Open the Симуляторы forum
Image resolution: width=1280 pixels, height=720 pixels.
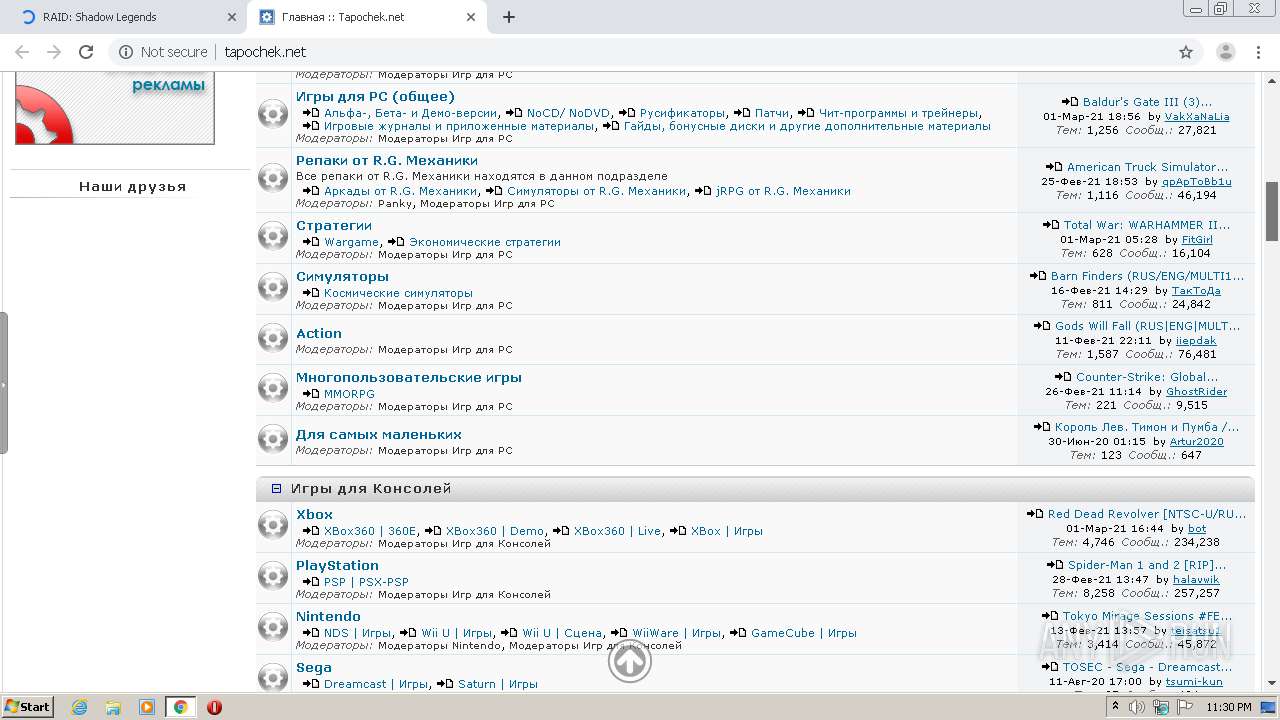coord(342,277)
